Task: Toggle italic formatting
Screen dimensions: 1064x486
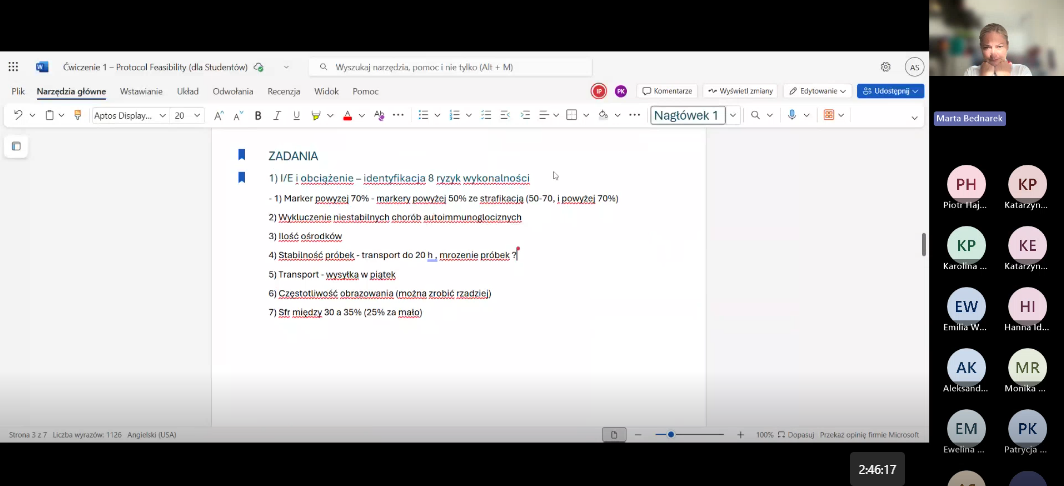Action: 277,116
